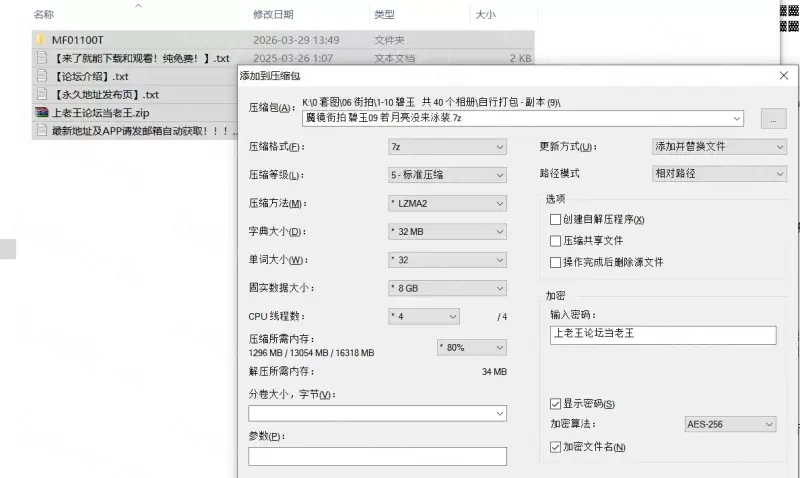The image size is (800, 478).
Task: Select the 最新地址及APP text file icon
Action: (42, 130)
